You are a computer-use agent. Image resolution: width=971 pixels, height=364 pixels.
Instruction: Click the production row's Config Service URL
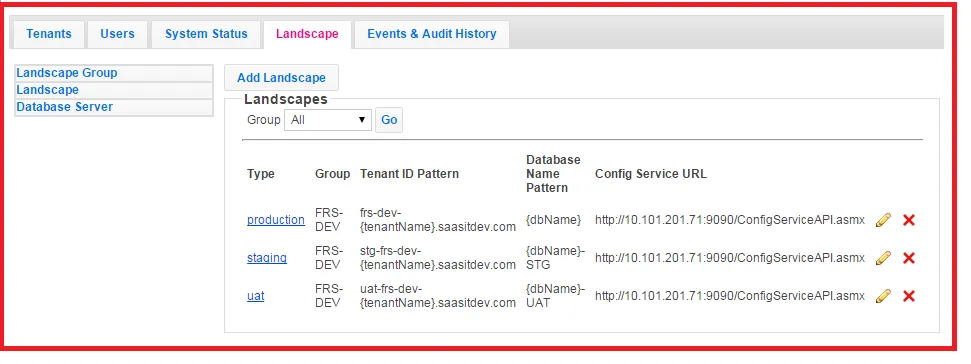pyautogui.click(x=730, y=220)
